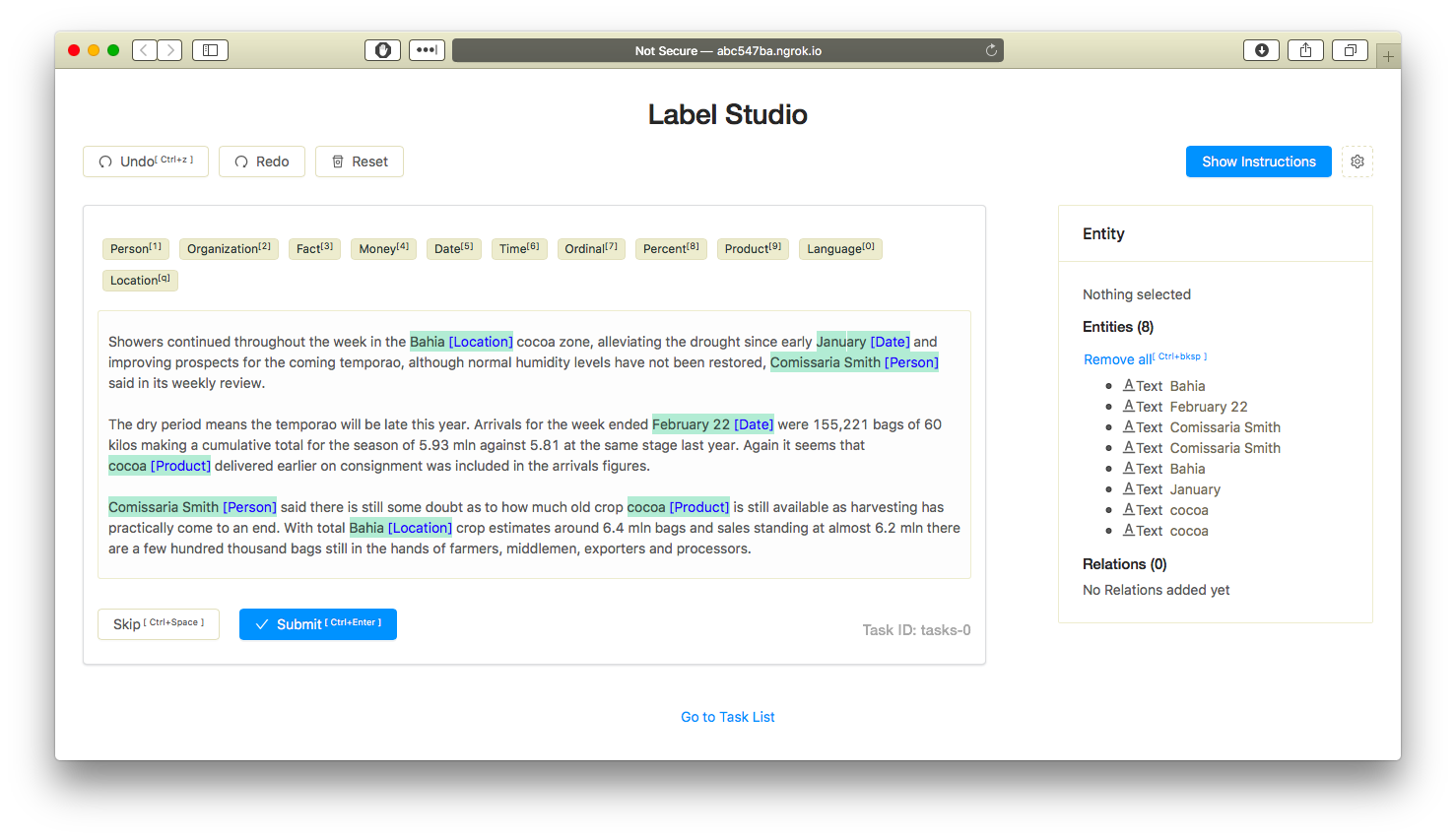Screen dimensions: 1456x839
Task: Click Comissaria Smith entity in first paragraph
Action: tap(854, 362)
